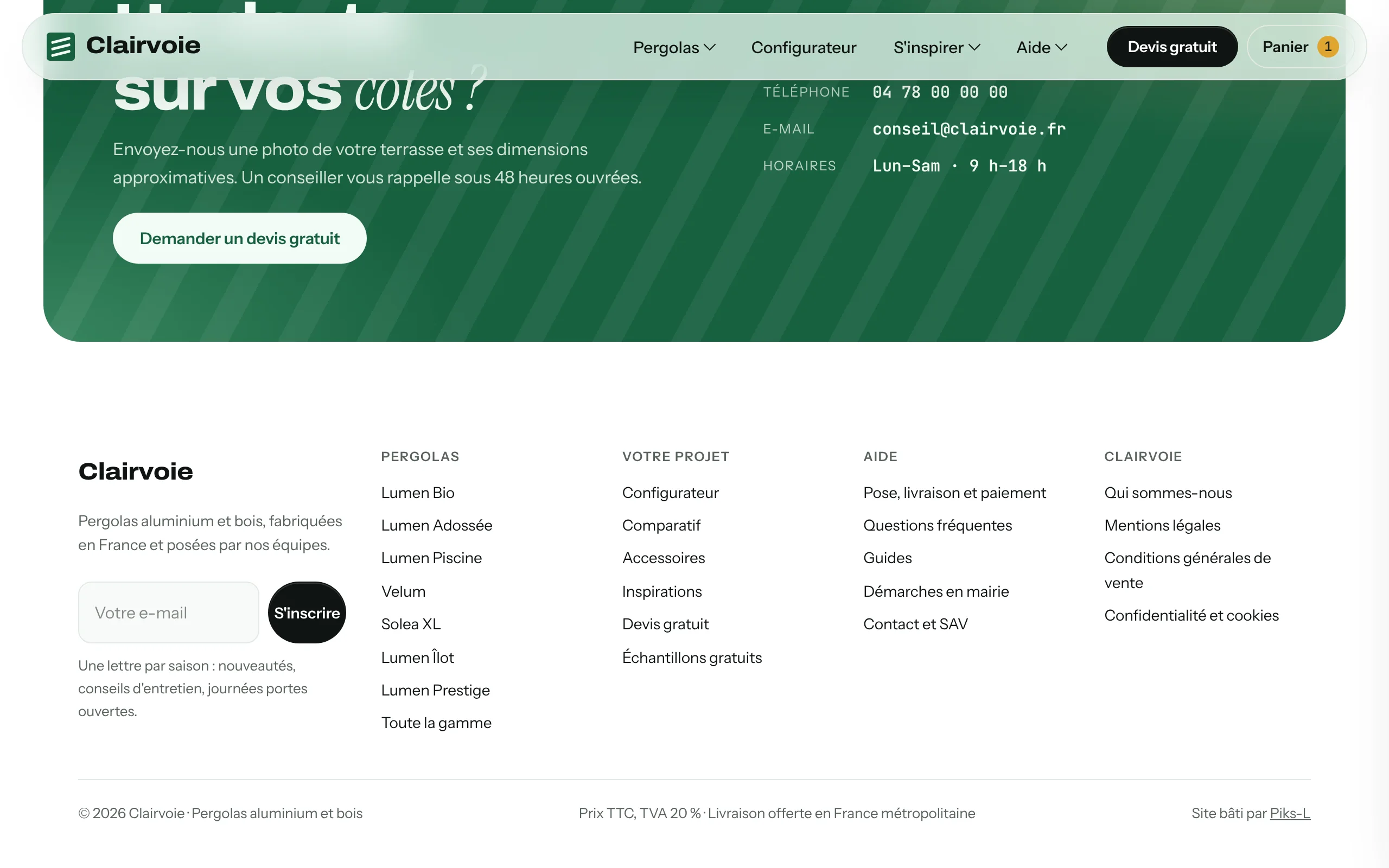
Task: Open the Devis gratuit footer link
Action: click(665, 624)
